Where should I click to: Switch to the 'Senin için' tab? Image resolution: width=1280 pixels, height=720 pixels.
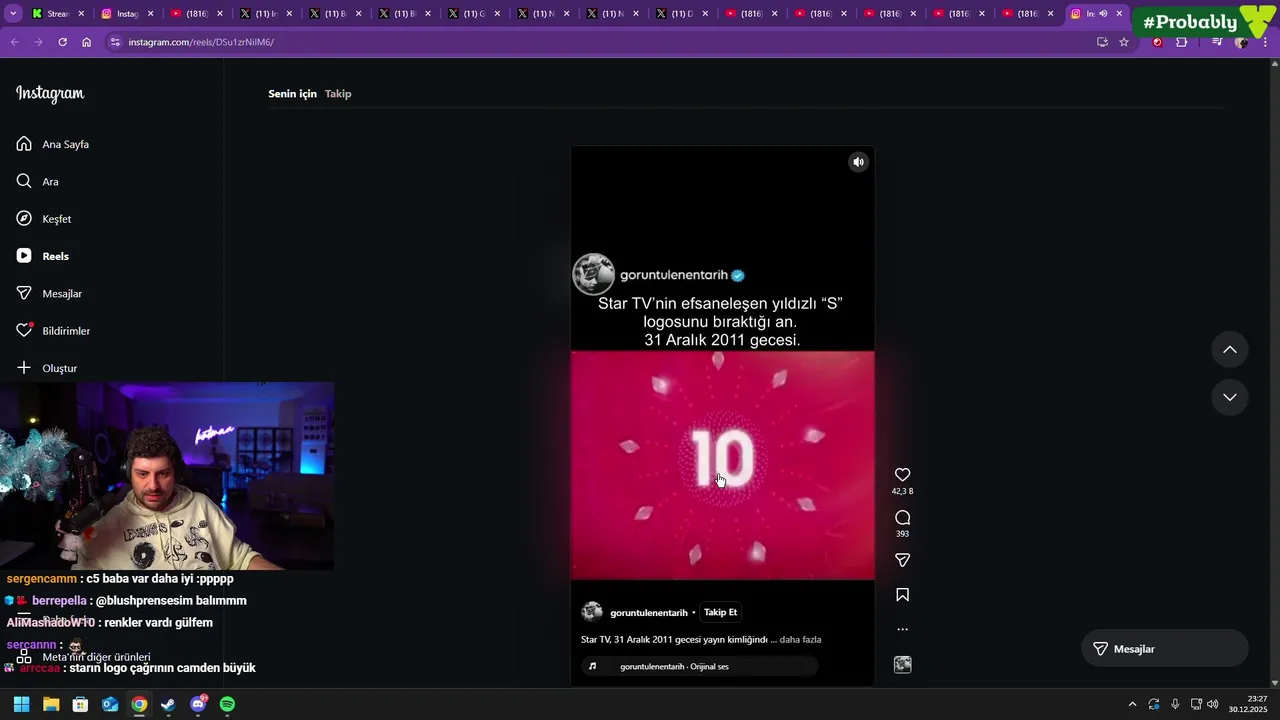tap(292, 93)
